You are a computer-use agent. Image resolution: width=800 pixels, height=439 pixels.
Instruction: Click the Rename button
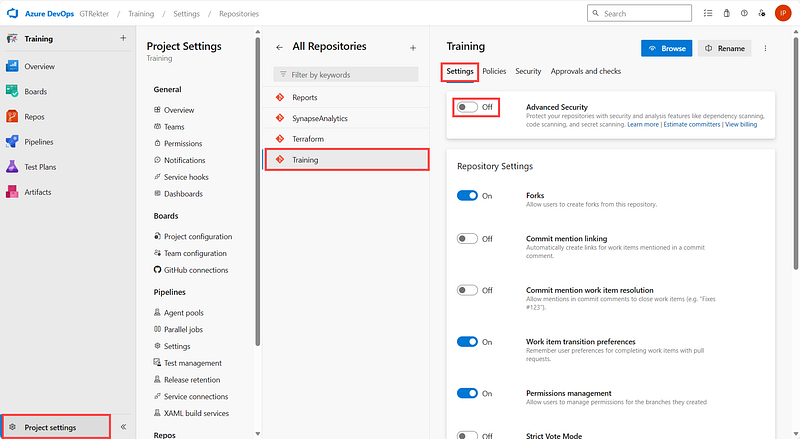coord(724,48)
